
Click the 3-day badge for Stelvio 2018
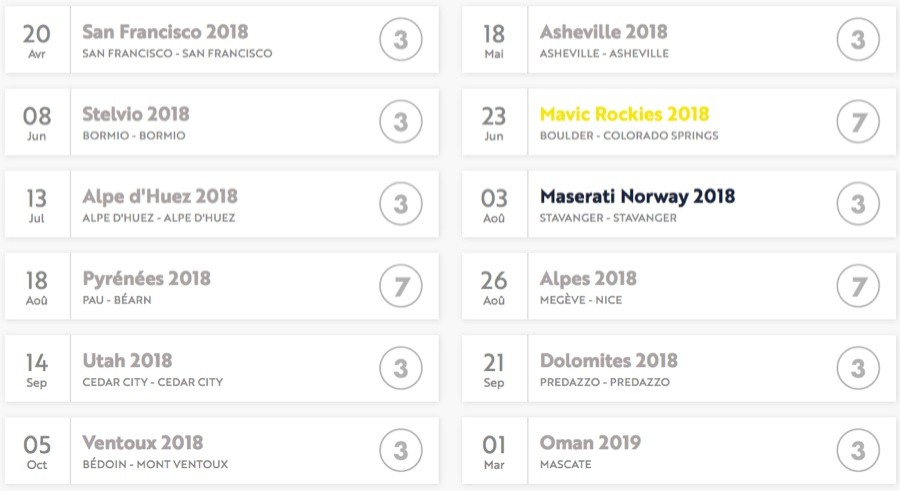(401, 122)
